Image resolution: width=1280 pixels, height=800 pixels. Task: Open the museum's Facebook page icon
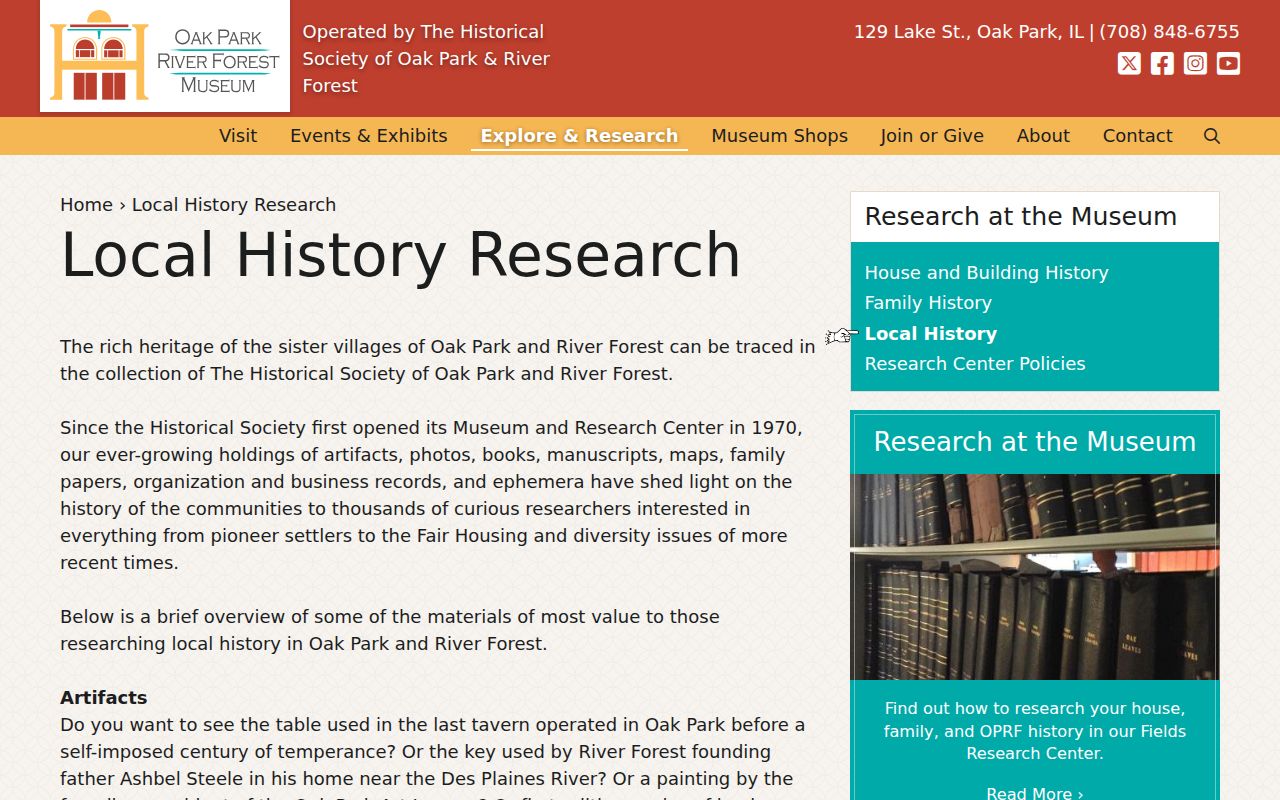[1162, 64]
